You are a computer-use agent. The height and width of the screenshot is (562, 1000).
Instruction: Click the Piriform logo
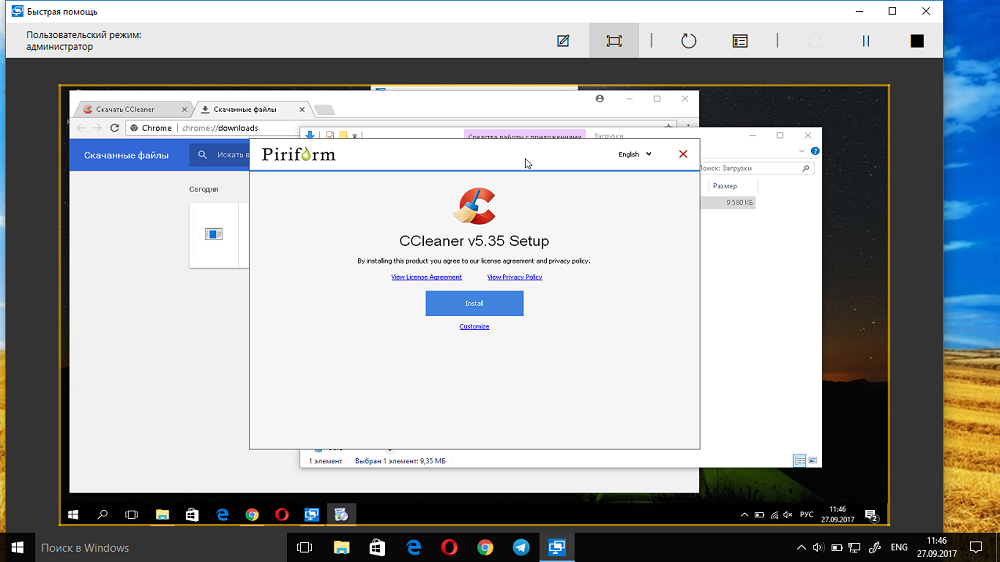(298, 154)
